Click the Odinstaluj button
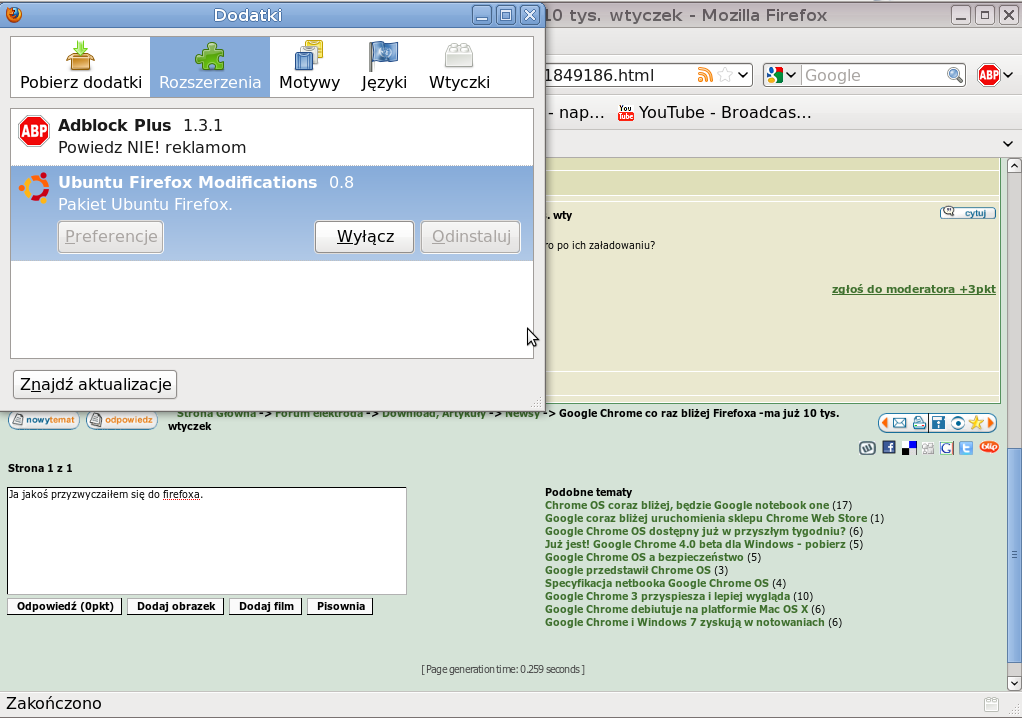The image size is (1022, 718). pos(471,237)
